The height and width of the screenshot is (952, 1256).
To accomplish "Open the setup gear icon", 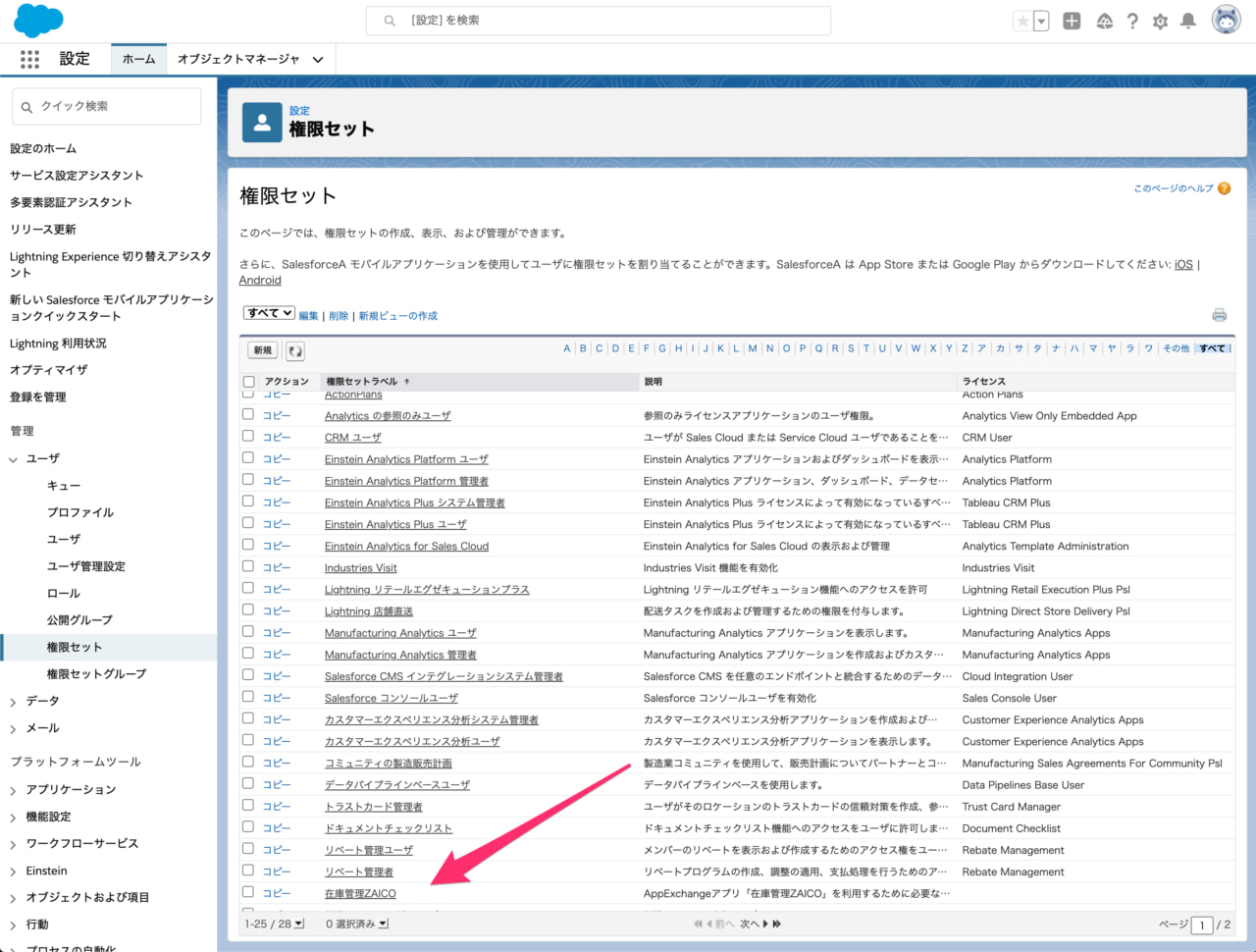I will [1160, 21].
